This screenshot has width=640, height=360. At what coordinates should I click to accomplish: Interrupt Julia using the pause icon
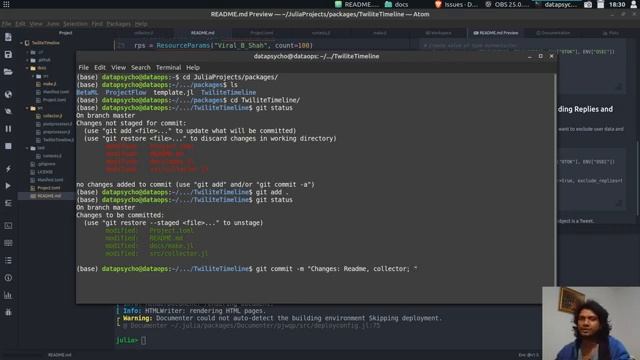point(8,129)
